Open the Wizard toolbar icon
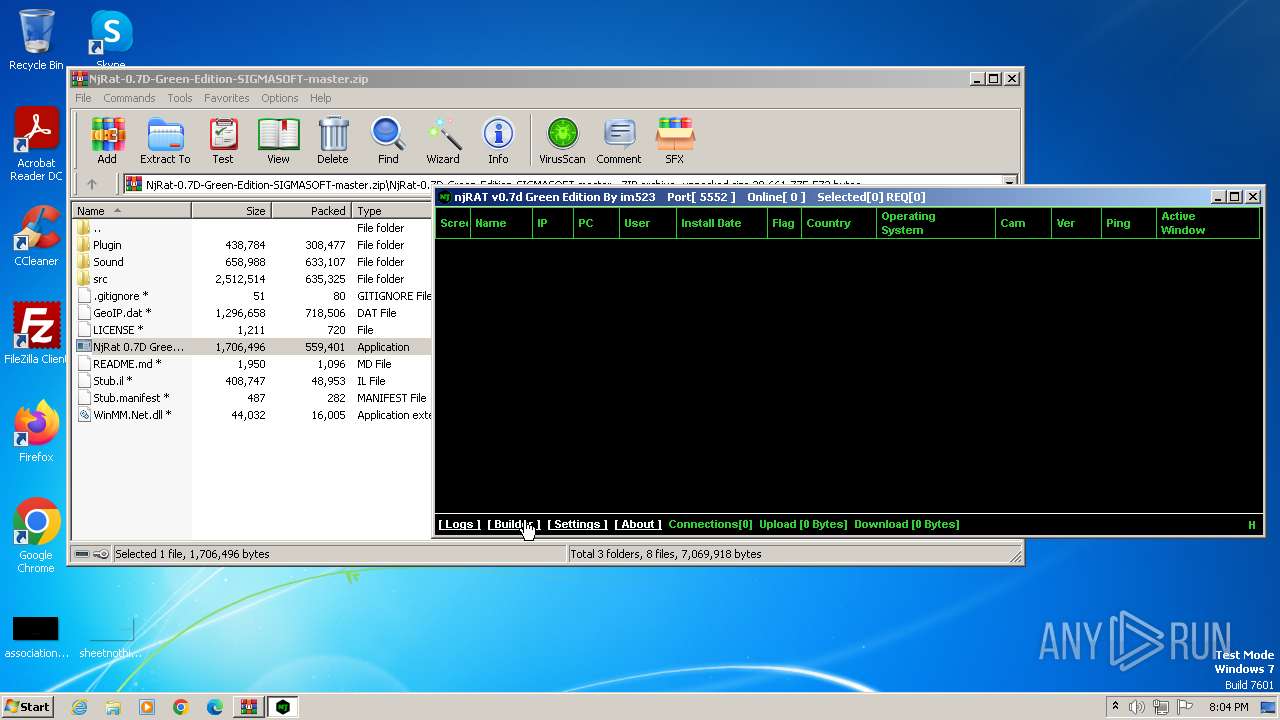 [x=443, y=141]
